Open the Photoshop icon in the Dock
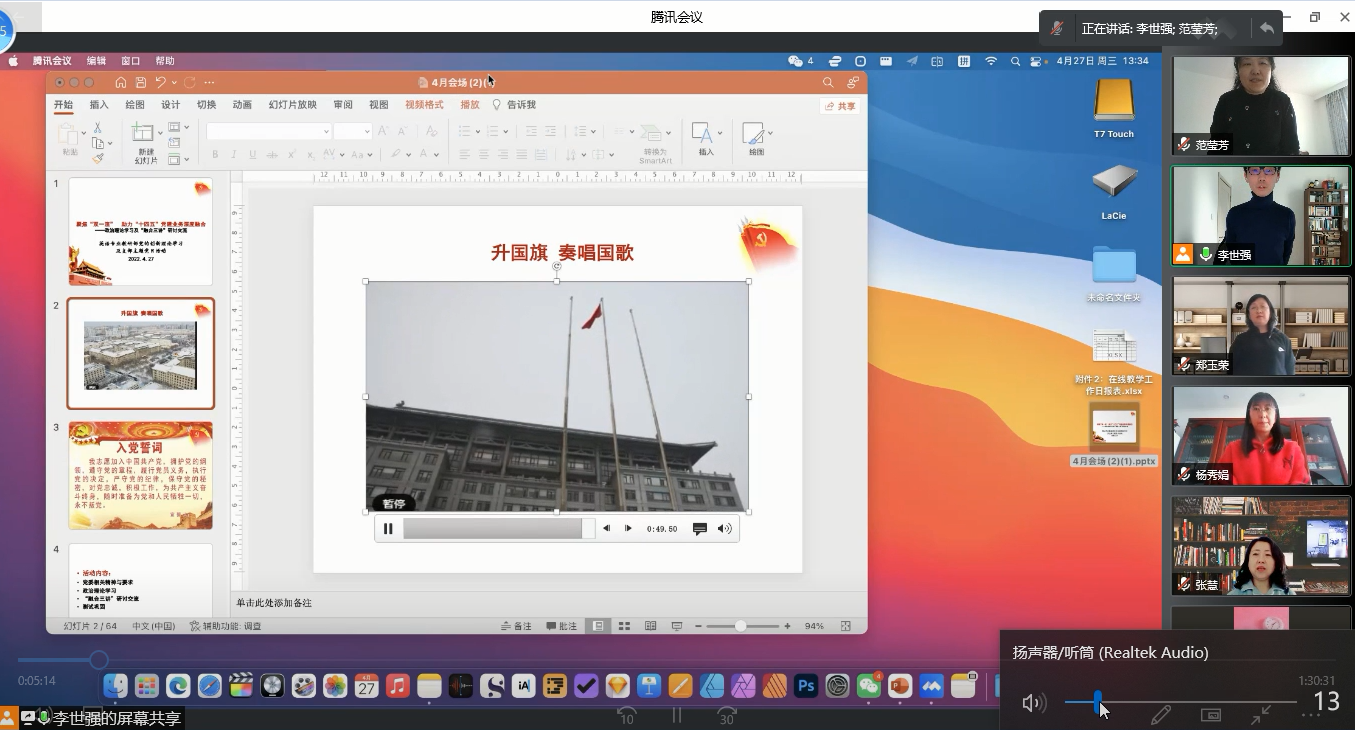The height and width of the screenshot is (730, 1355). tap(806, 686)
